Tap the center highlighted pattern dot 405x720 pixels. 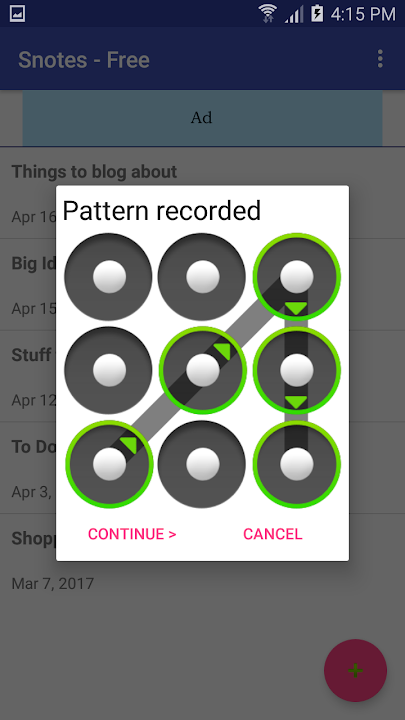click(202, 370)
